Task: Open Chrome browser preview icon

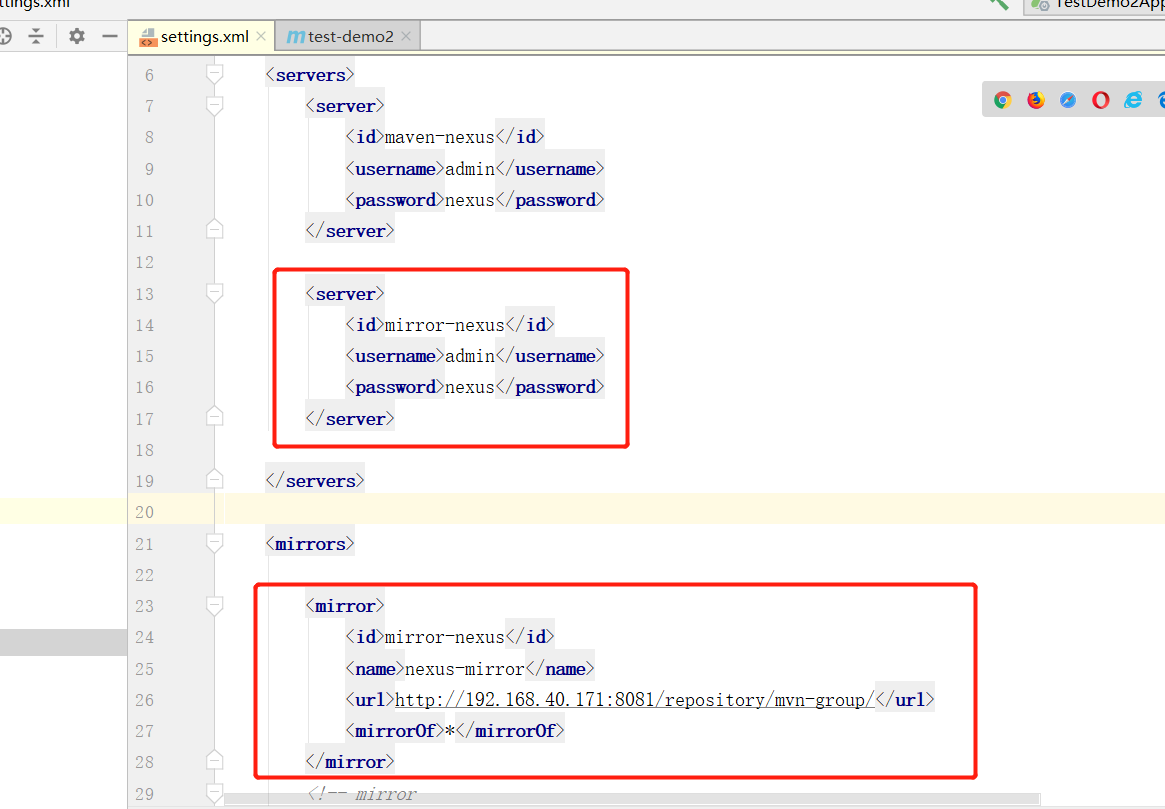Action: pos(1002,100)
